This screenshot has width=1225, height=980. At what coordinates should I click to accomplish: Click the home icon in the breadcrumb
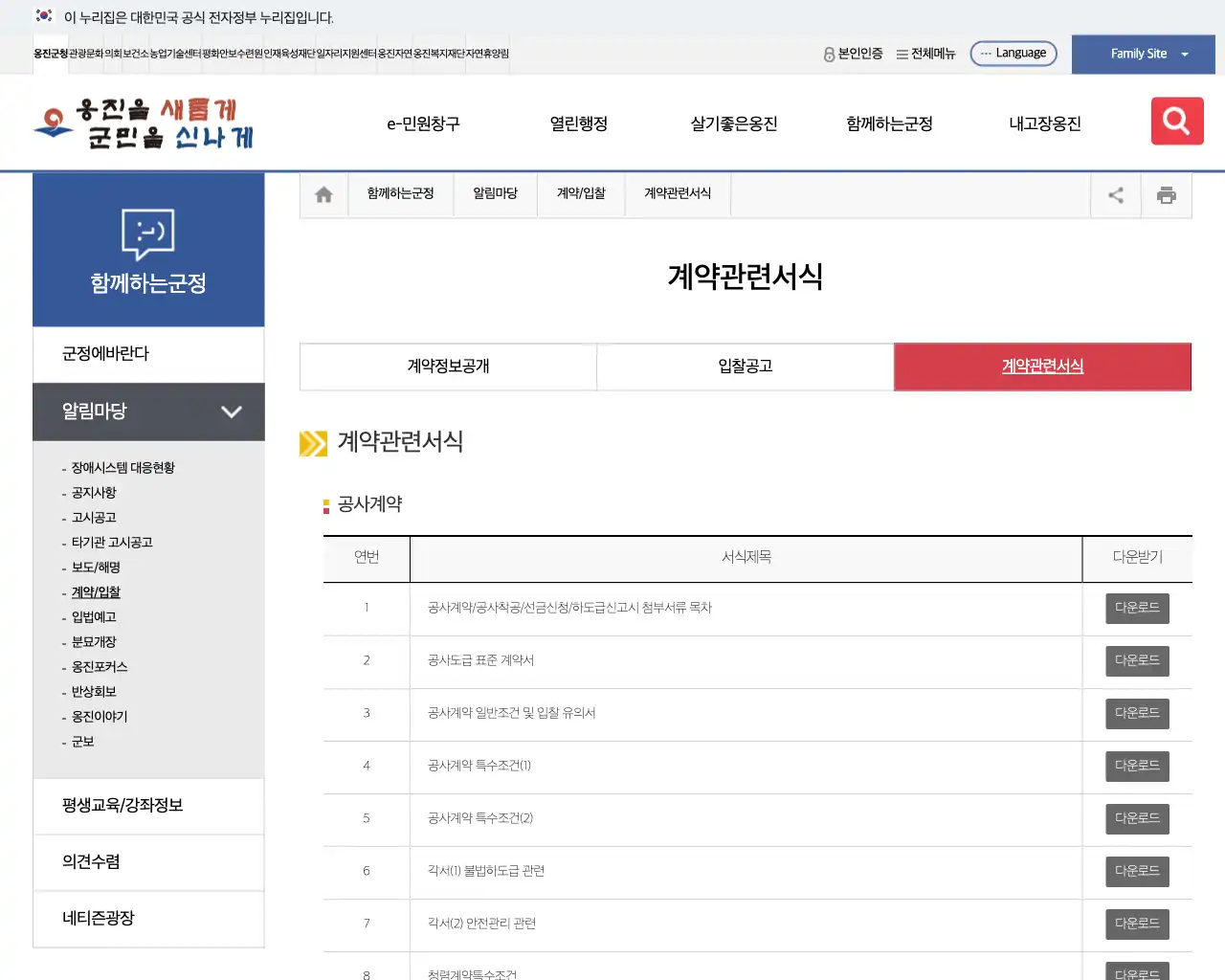[323, 193]
